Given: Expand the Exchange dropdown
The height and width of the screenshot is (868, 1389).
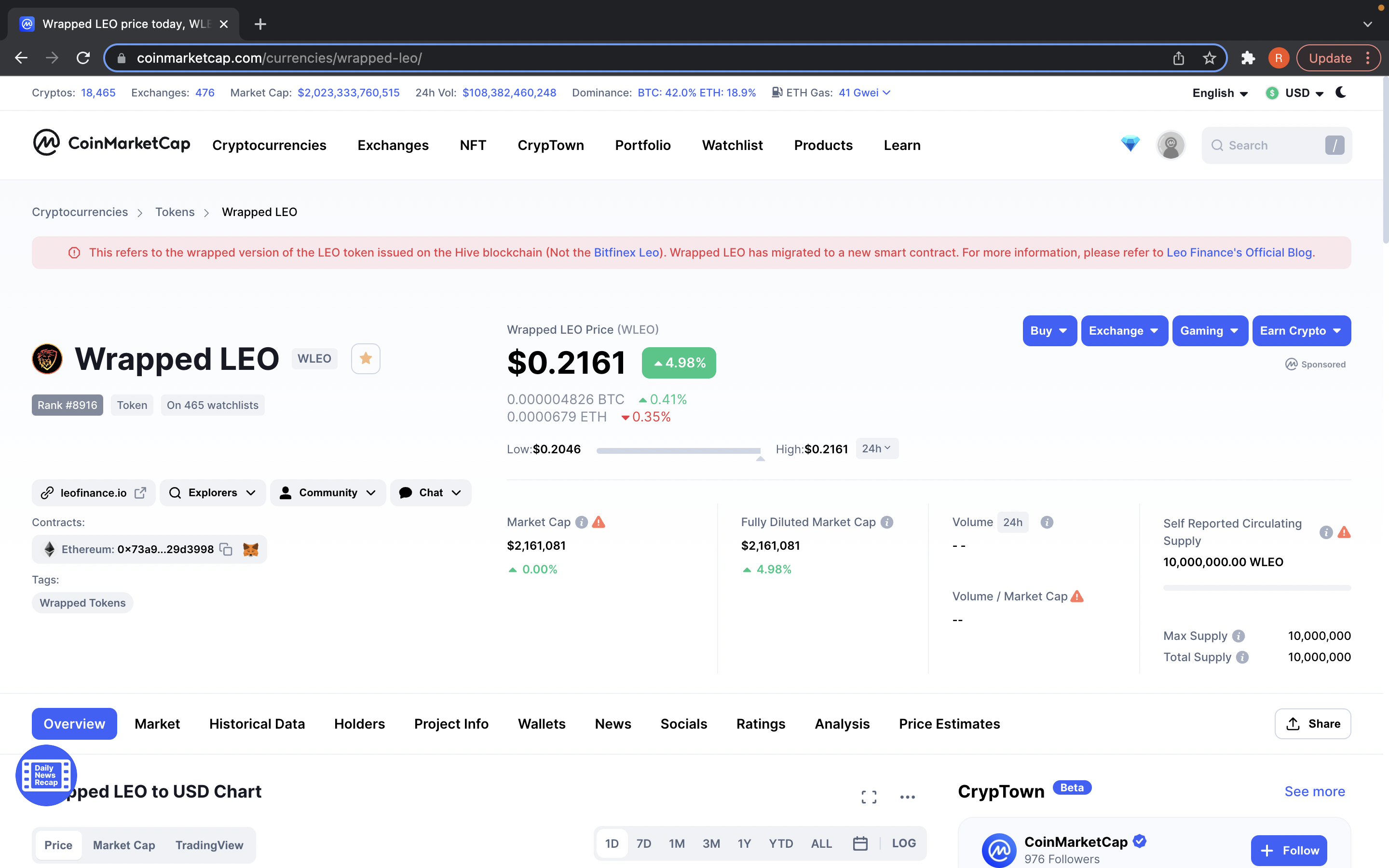Looking at the screenshot, I should (1124, 331).
